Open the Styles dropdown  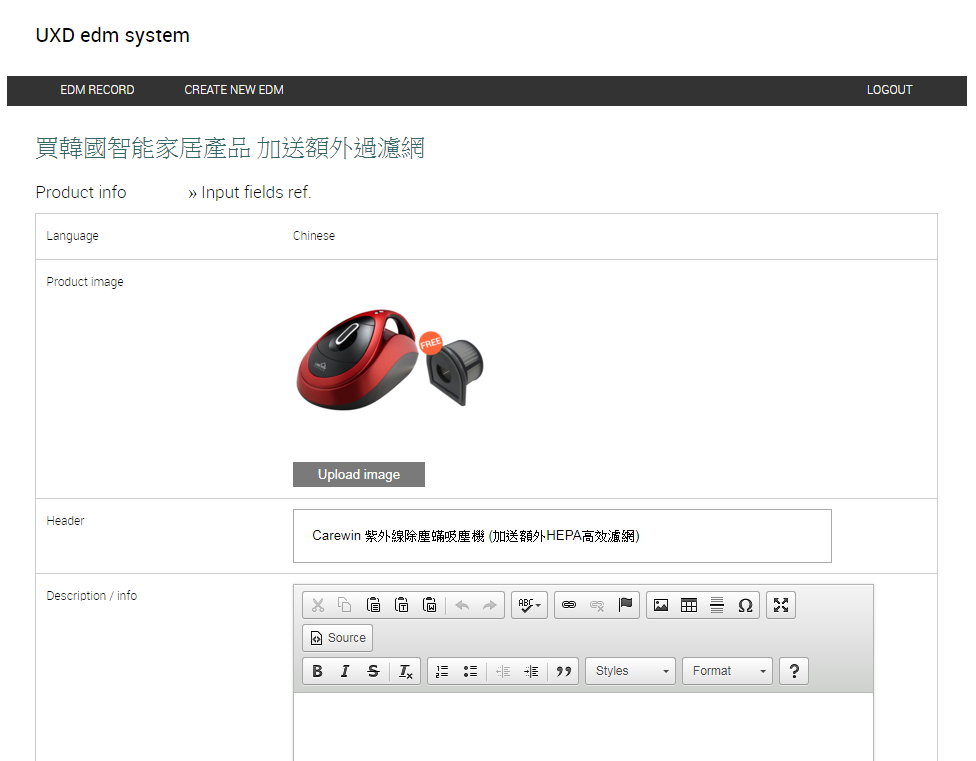[631, 671]
